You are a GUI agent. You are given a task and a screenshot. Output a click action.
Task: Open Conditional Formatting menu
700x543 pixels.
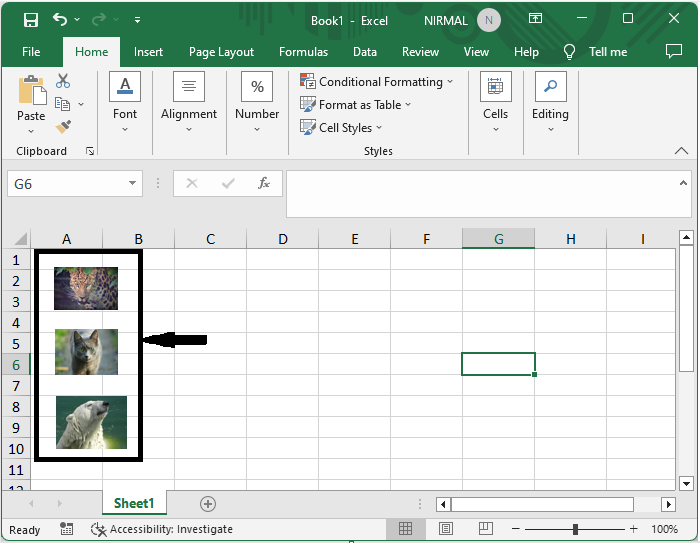coord(377,82)
